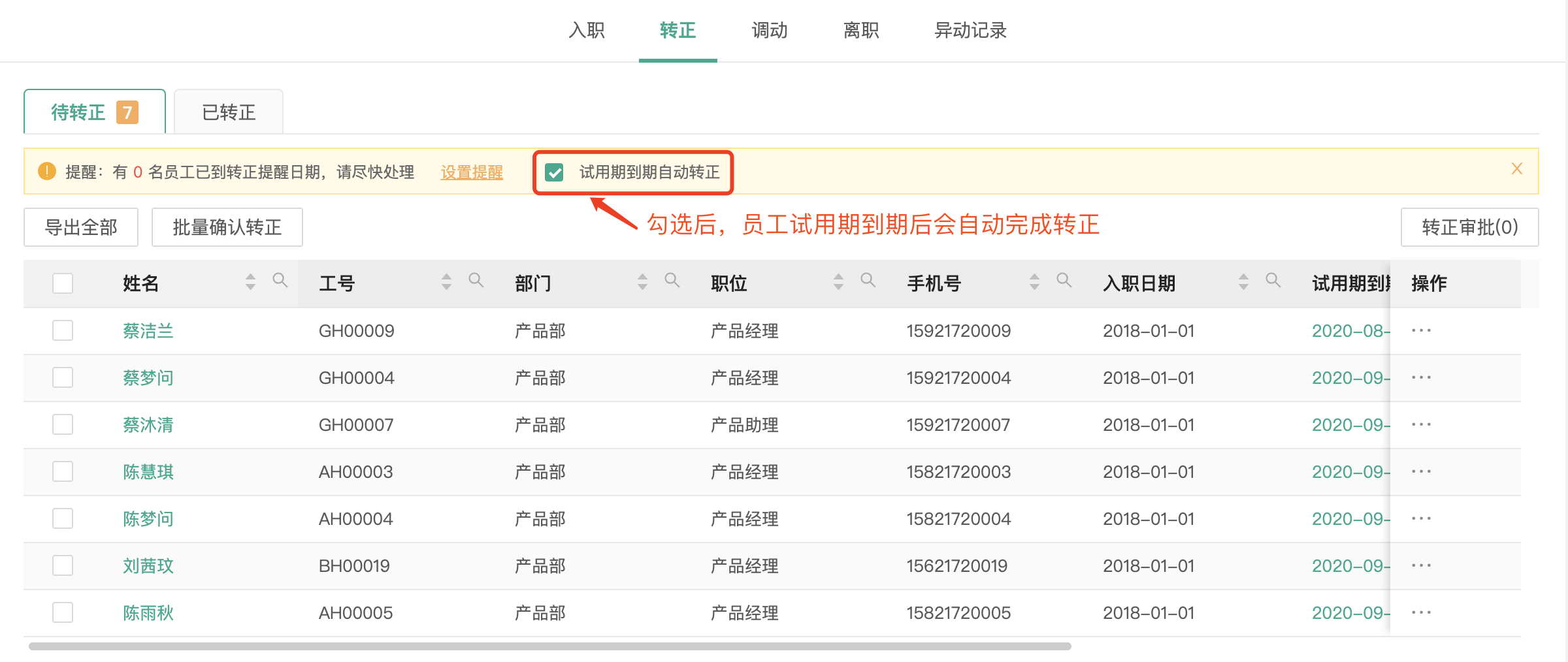Open employee profile link 蔡洁兰
Screen dimensions: 1568x662
148,331
